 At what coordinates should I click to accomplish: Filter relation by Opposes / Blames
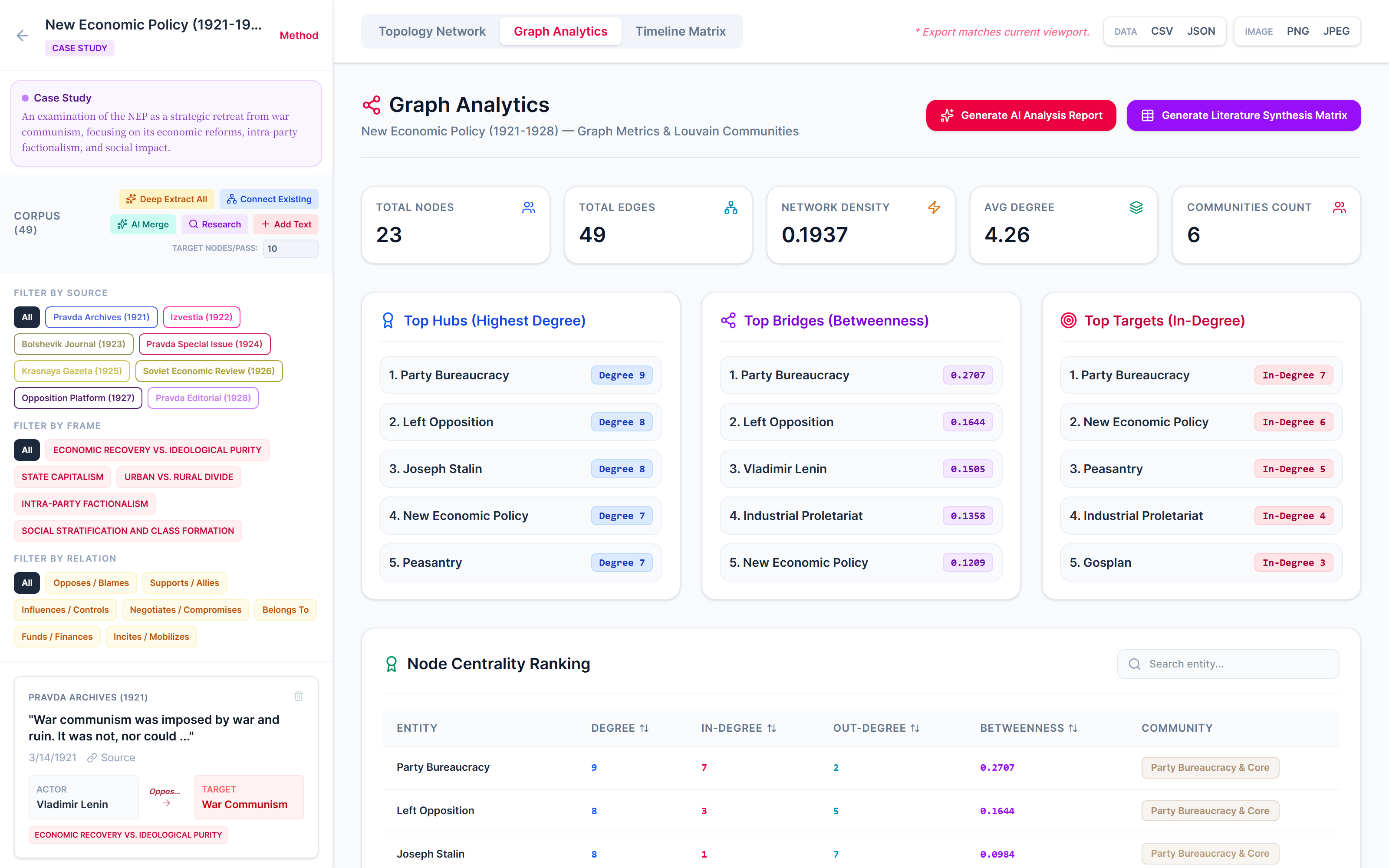pos(91,583)
